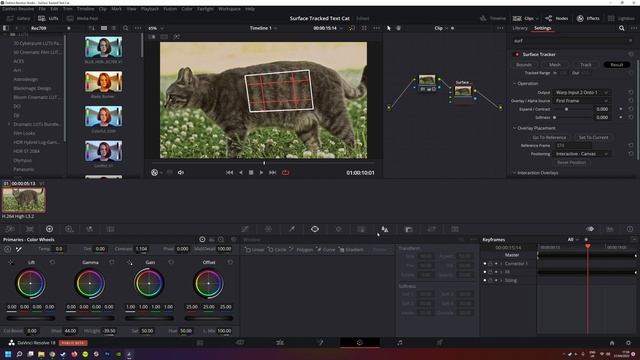The width and height of the screenshot is (640, 360).
Task: Open the Blur palette icon
Action: (384, 229)
